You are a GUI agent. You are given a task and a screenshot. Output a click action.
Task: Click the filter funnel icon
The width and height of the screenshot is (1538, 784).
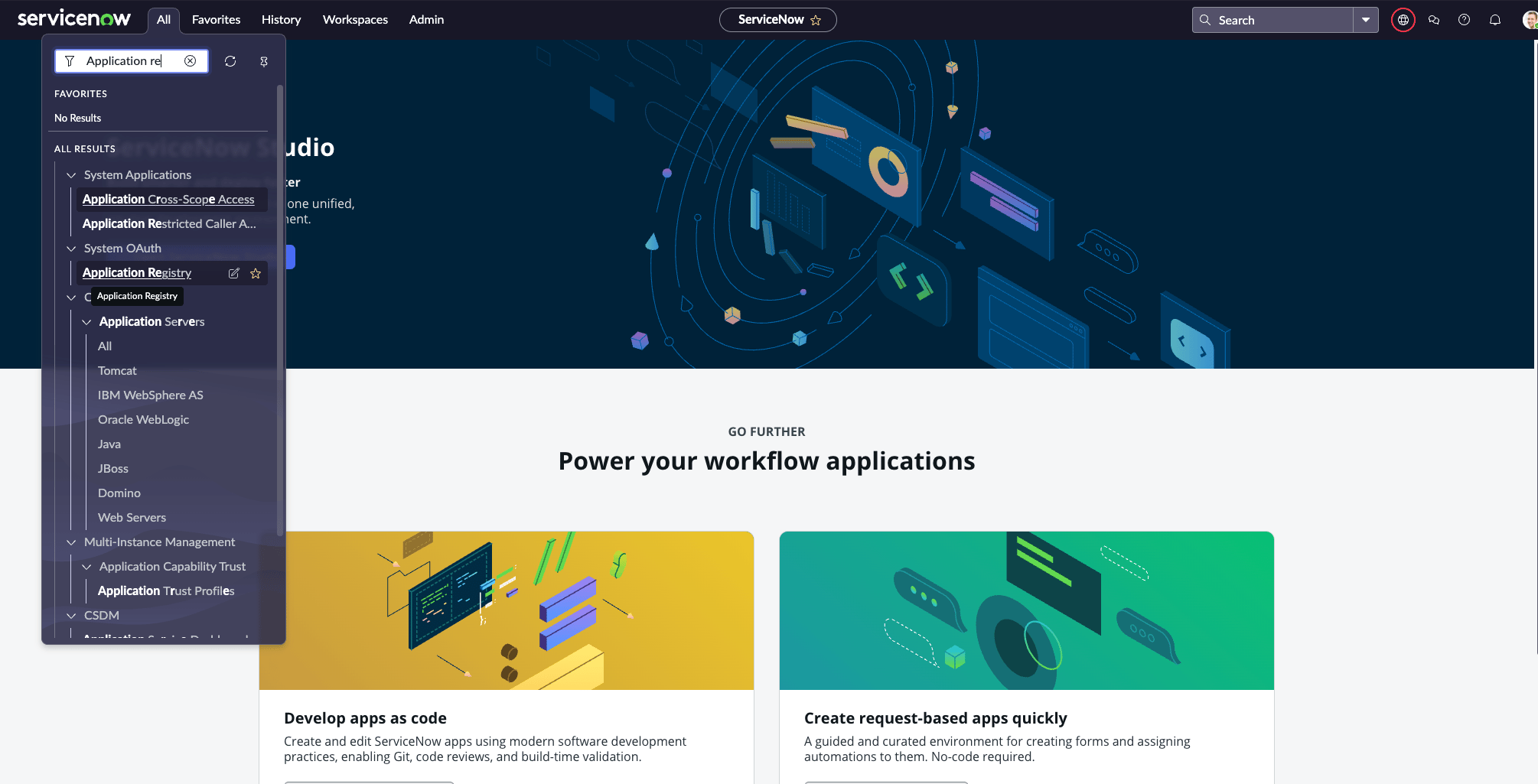(x=70, y=60)
